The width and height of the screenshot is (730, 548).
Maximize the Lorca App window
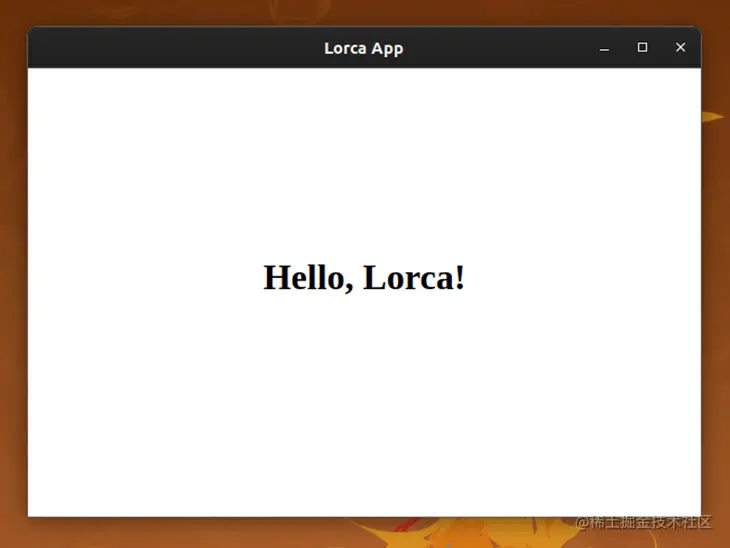tap(642, 47)
